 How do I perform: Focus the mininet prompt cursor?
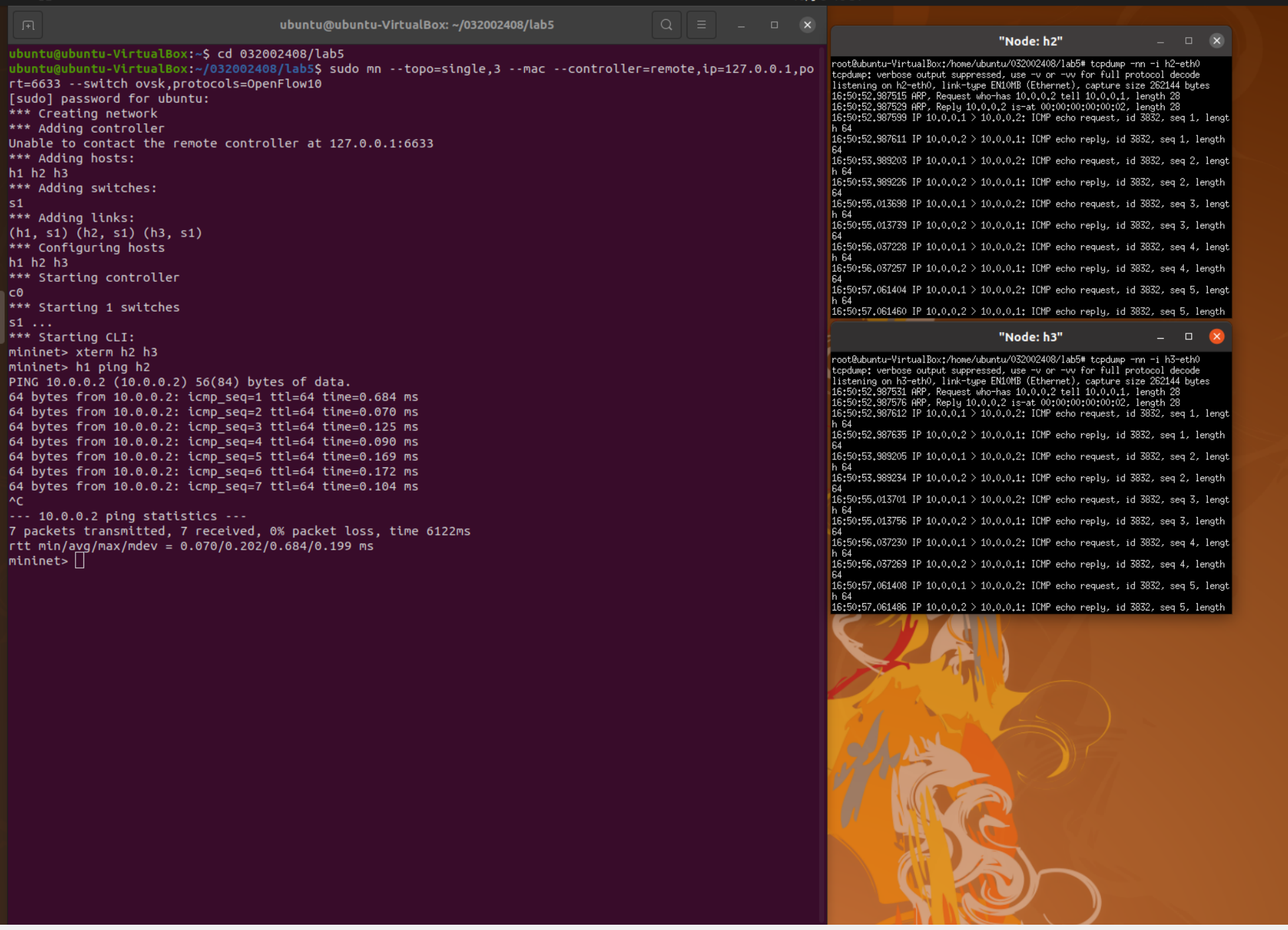pyautogui.click(x=80, y=561)
